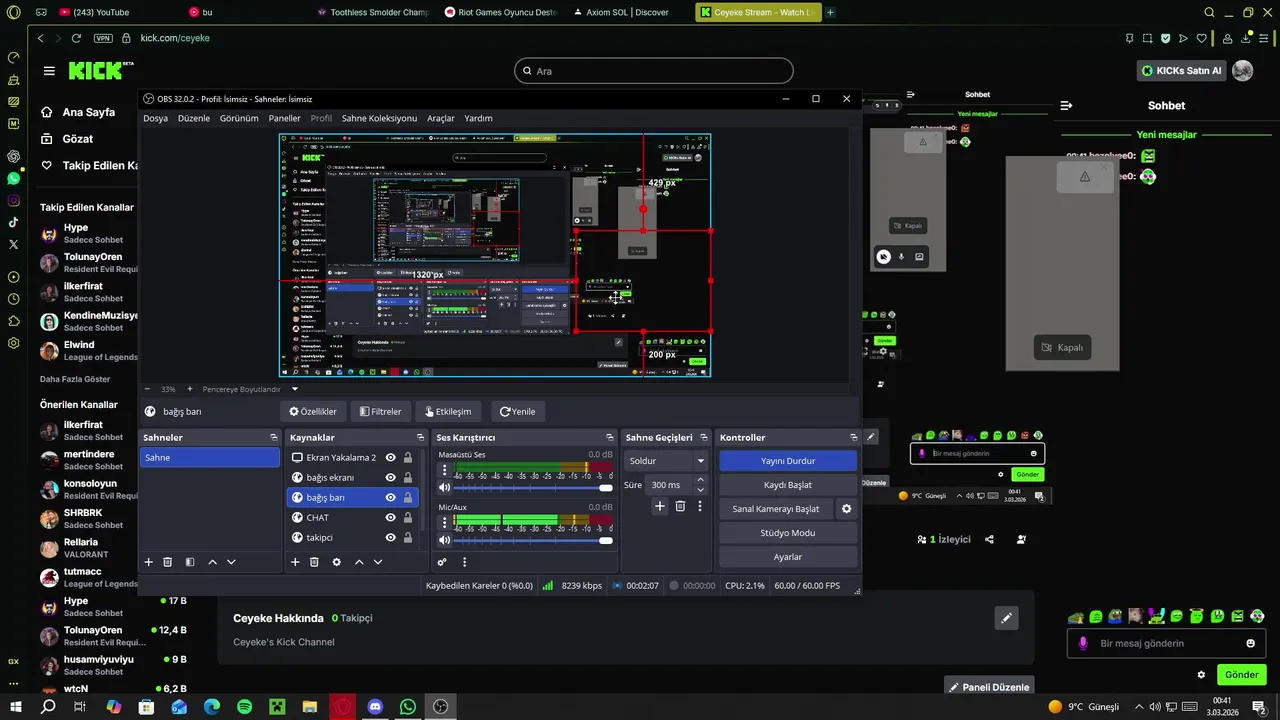Toggle lock on CHAT source
Viewport: 1280px width, 720px height.
click(408, 517)
